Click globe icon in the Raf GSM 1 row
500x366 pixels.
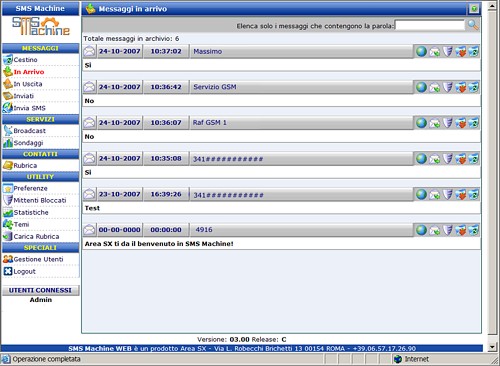pos(421,123)
